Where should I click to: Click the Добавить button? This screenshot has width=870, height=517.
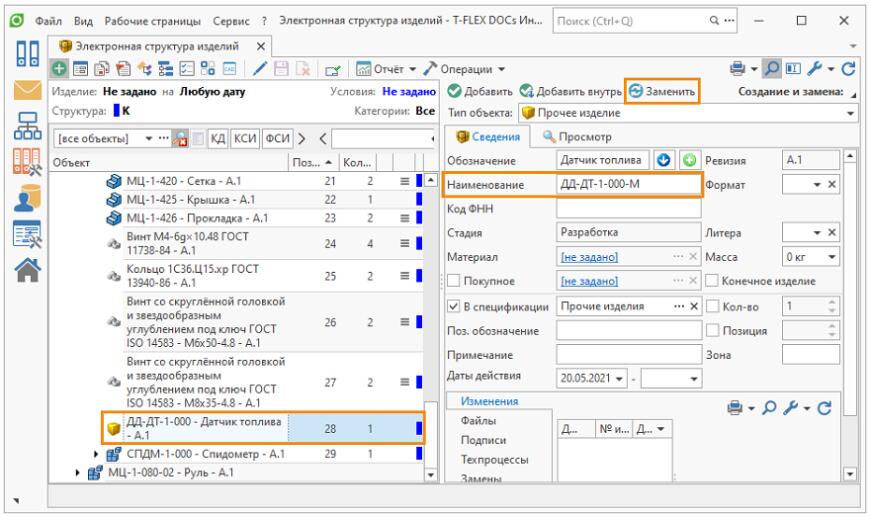pos(480,92)
